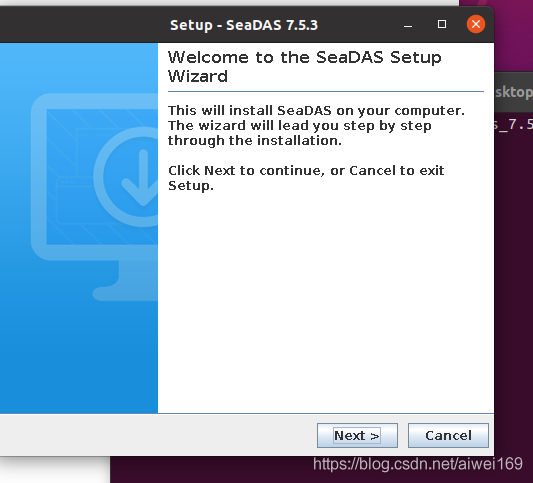This screenshot has width=533, height=483.
Task: Close the setup window with the orange X
Action: coord(476,24)
